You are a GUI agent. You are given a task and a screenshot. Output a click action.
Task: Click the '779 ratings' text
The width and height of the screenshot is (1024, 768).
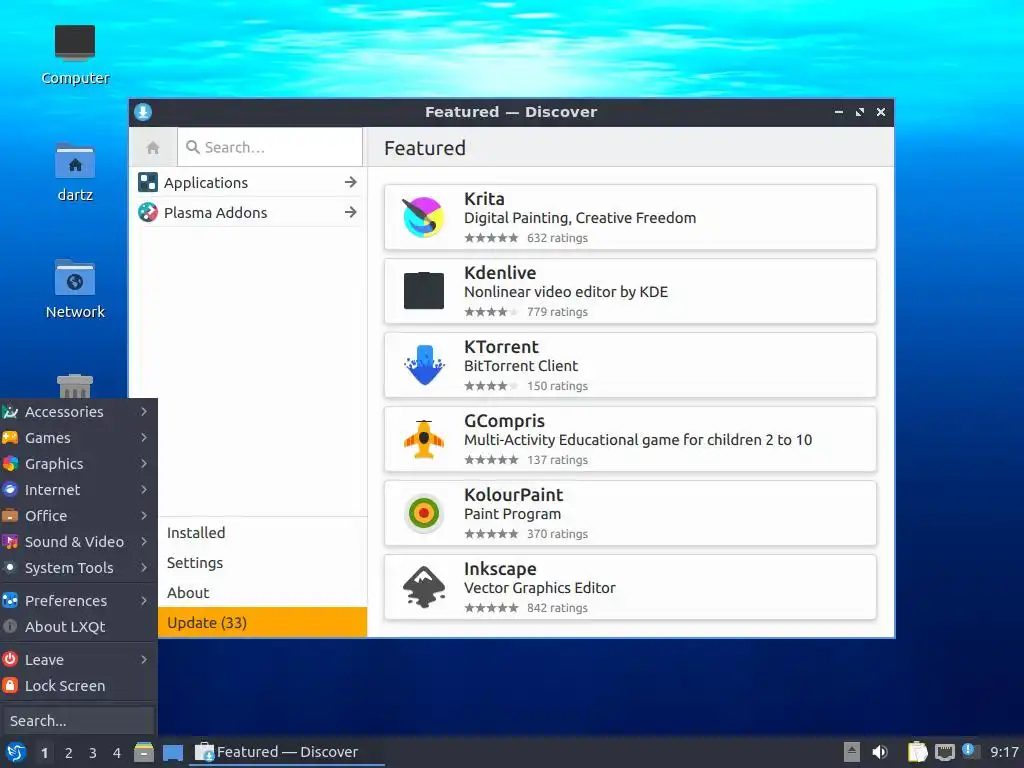[557, 312]
